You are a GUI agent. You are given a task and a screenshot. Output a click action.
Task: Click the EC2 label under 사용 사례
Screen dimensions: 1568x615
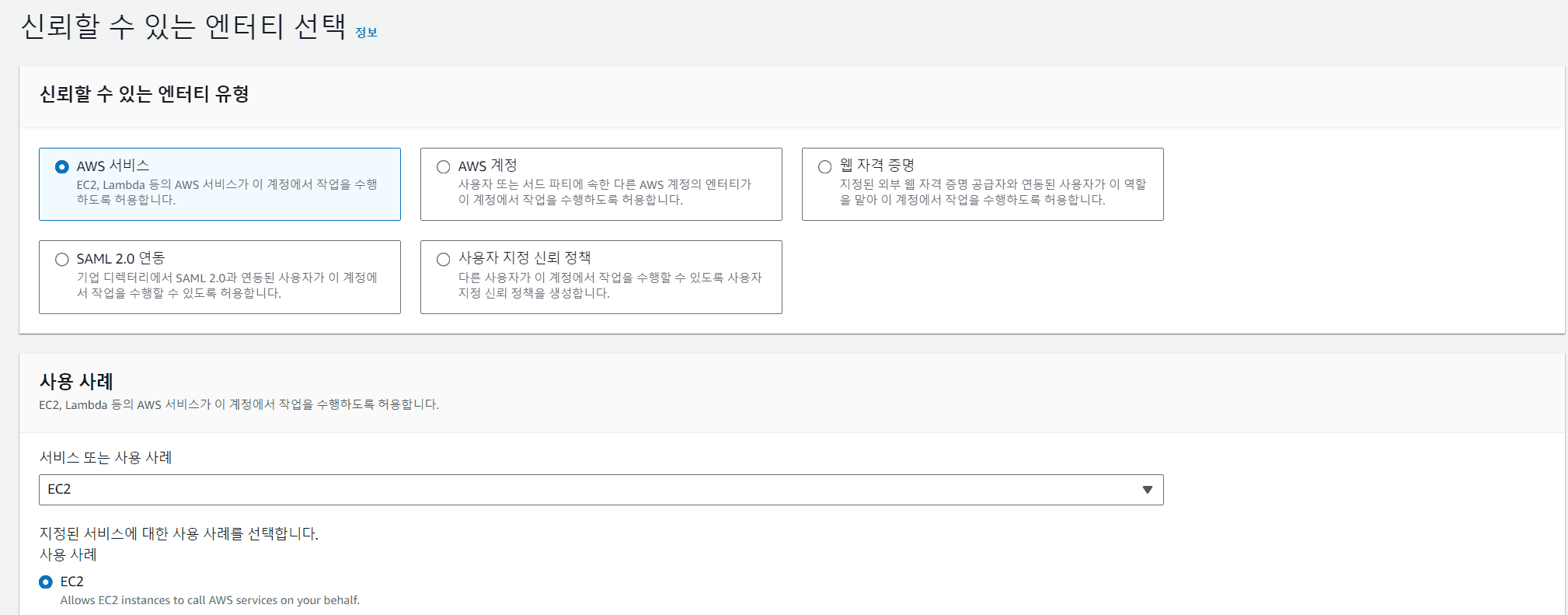click(71, 582)
